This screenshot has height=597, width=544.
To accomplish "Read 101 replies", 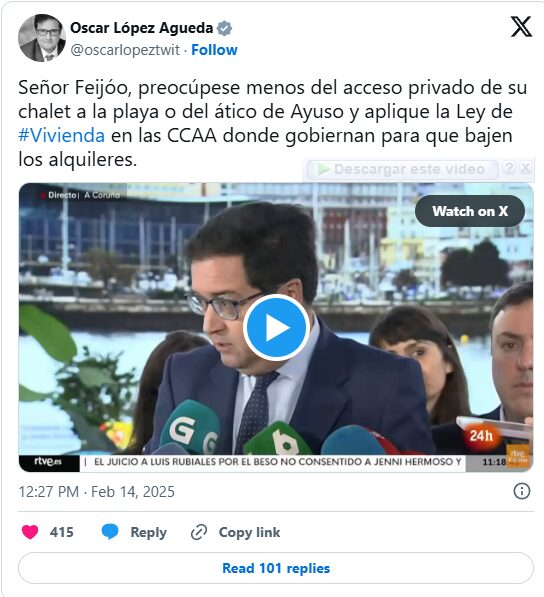I will click(x=276, y=568).
